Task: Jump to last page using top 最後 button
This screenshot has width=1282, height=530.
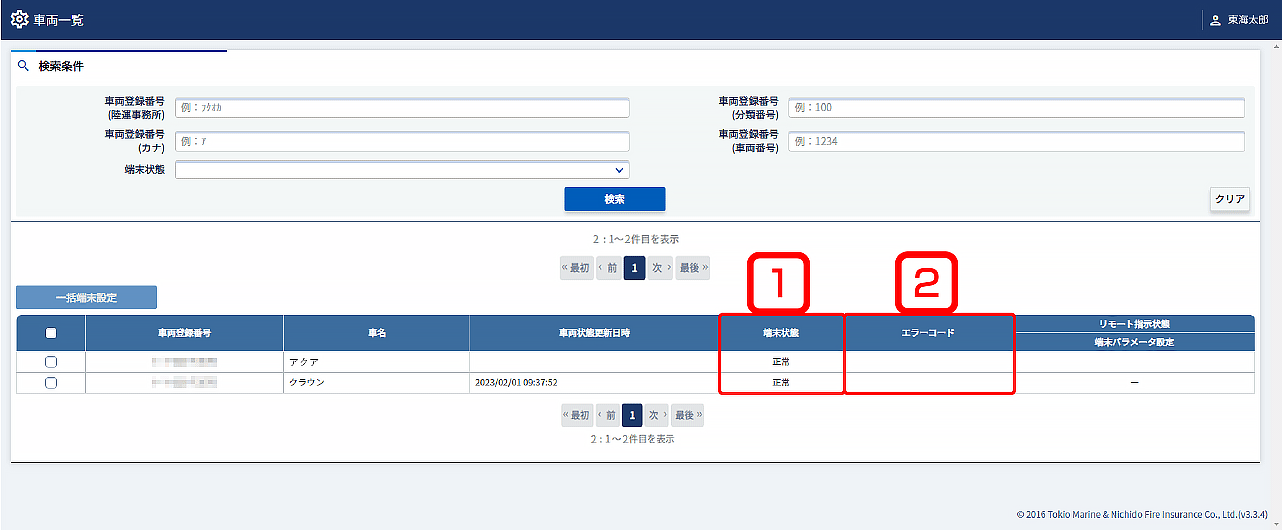Action: click(692, 268)
